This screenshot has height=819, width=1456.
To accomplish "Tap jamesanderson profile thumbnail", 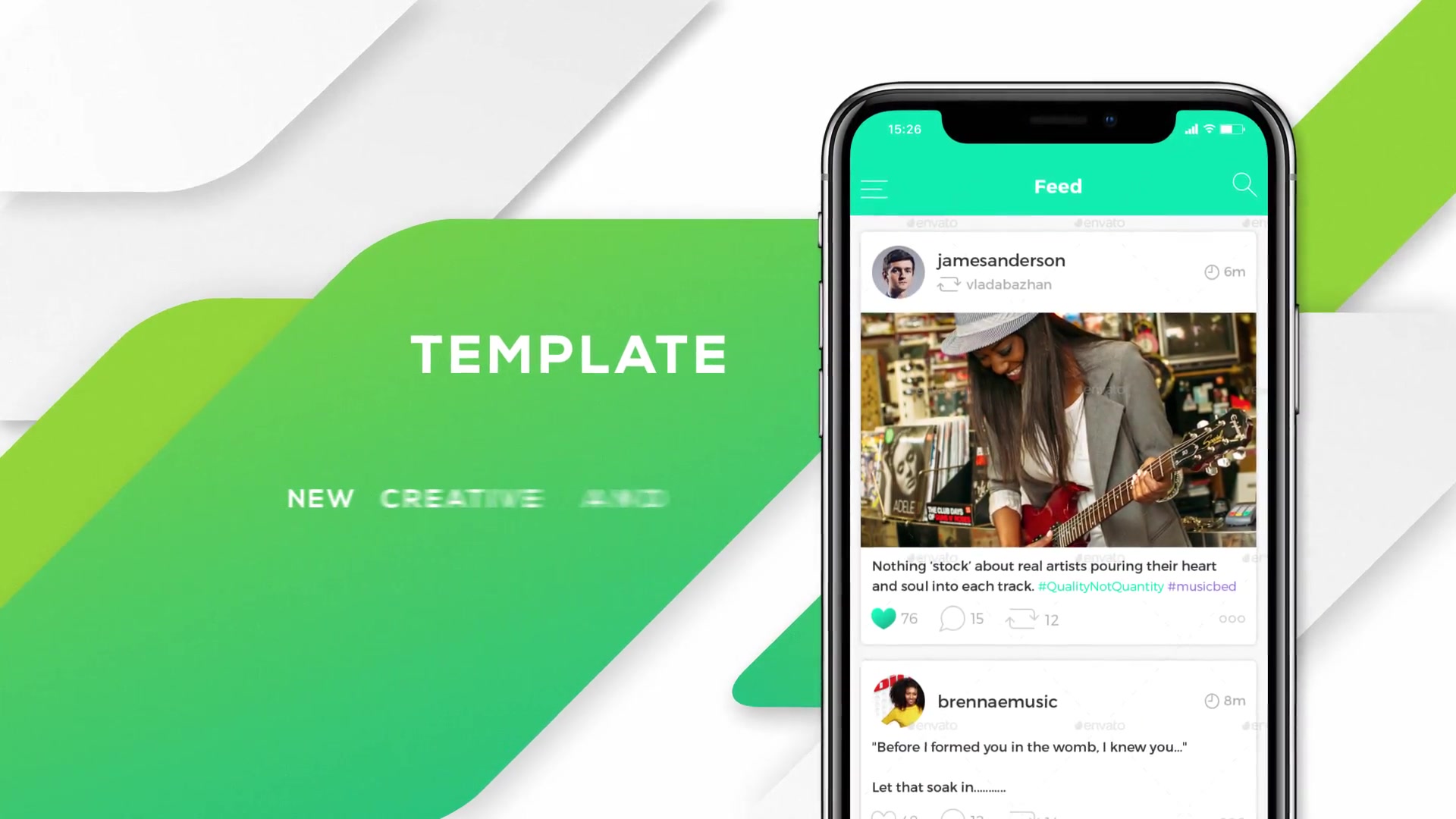I will tap(897, 272).
